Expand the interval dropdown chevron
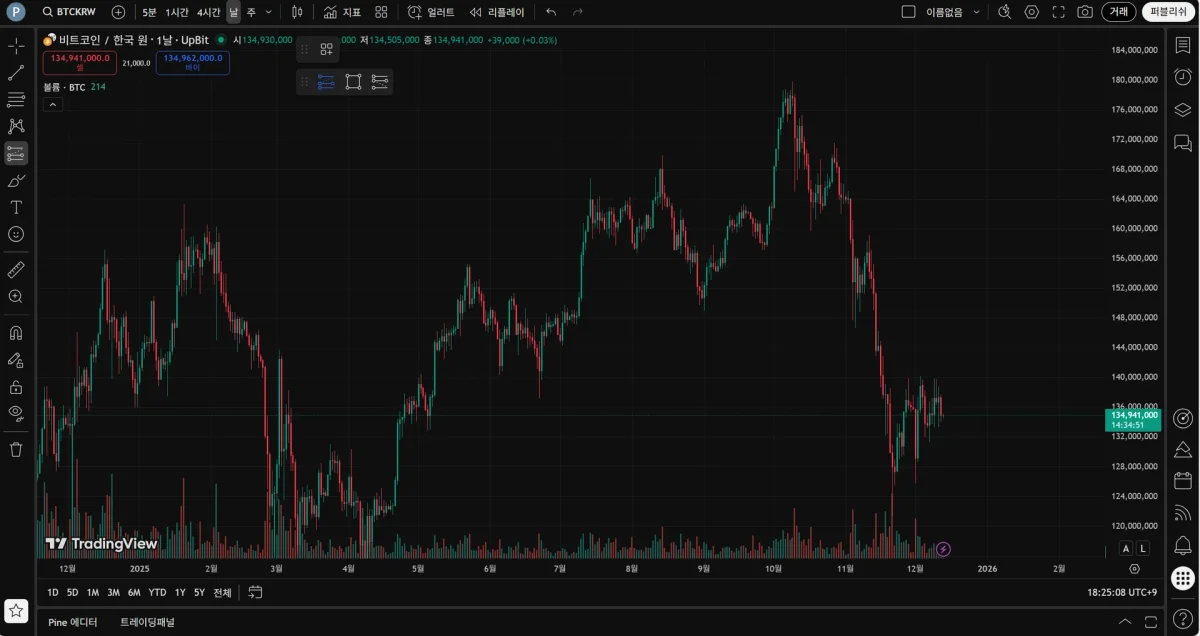Image resolution: width=1200 pixels, height=636 pixels. [x=270, y=12]
